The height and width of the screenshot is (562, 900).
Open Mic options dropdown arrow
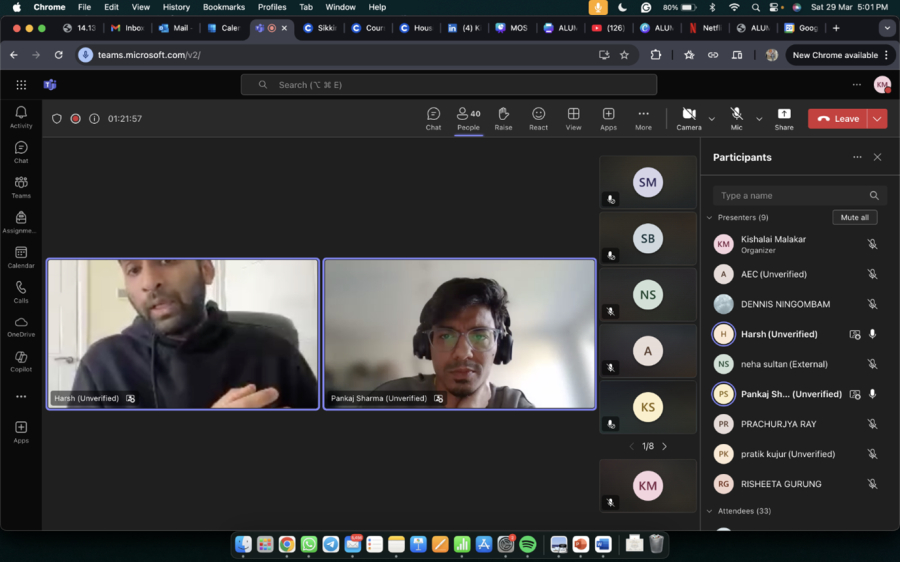[759, 119]
